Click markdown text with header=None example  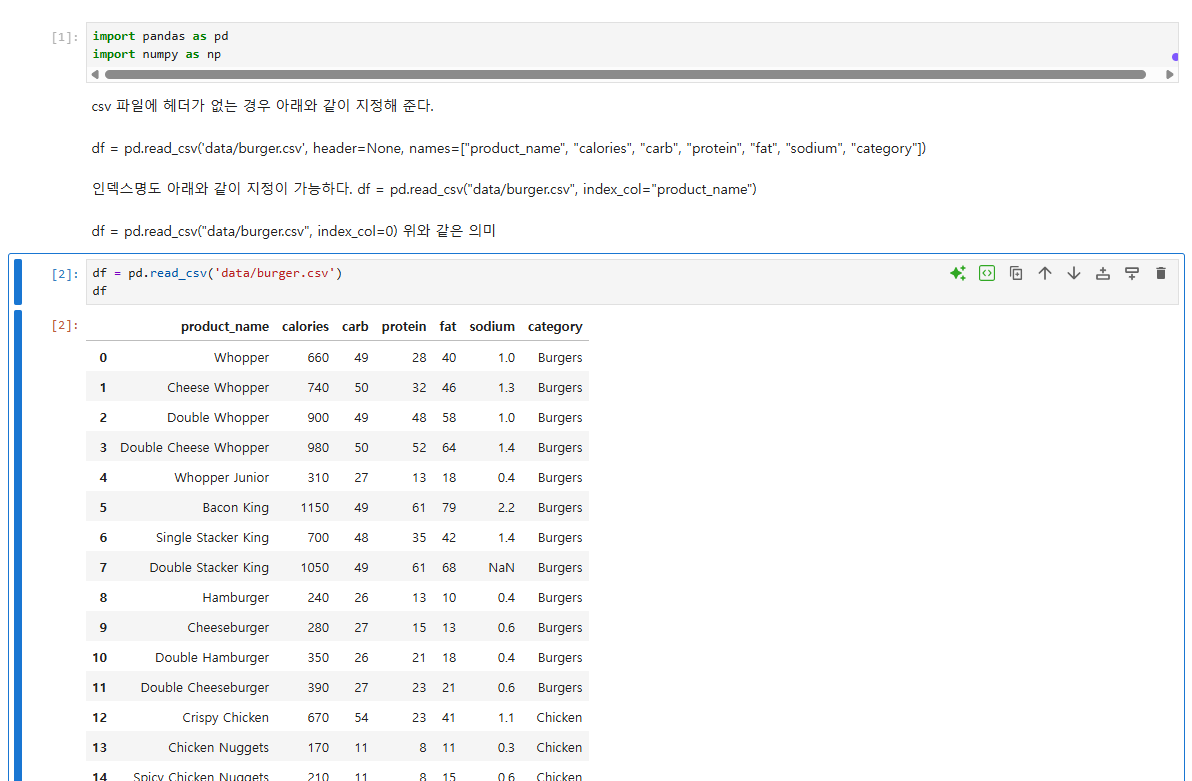[509, 148]
